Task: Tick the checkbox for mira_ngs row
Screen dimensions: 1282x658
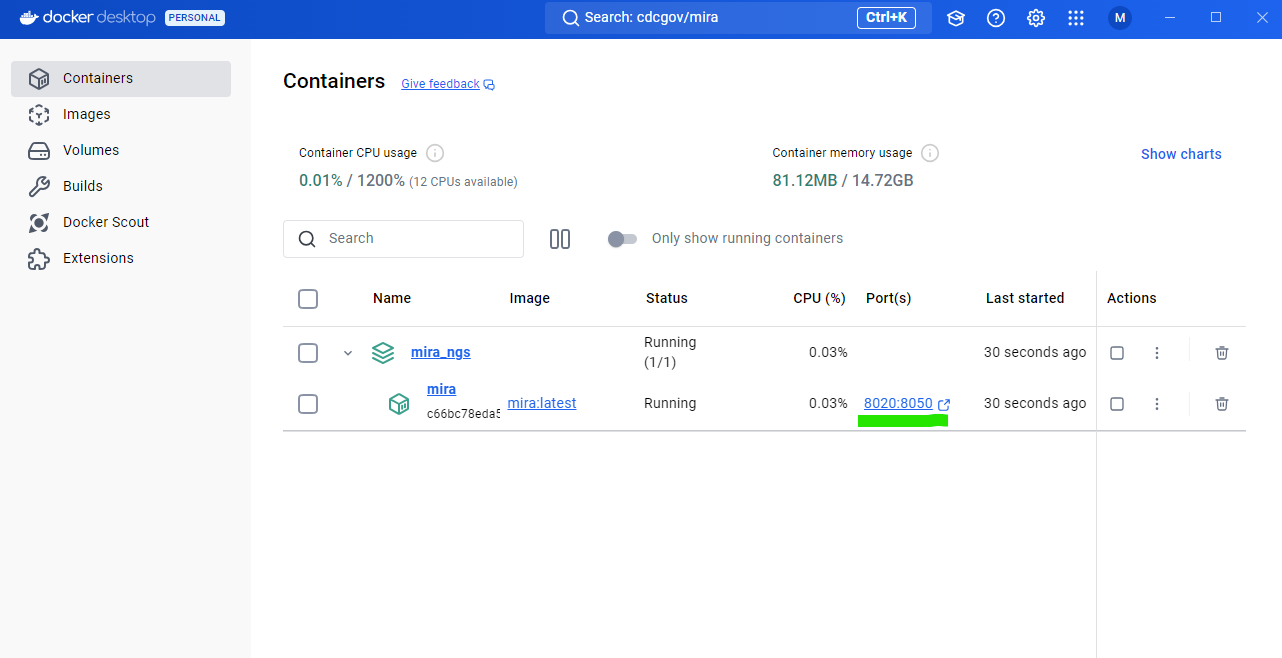Action: click(x=308, y=353)
